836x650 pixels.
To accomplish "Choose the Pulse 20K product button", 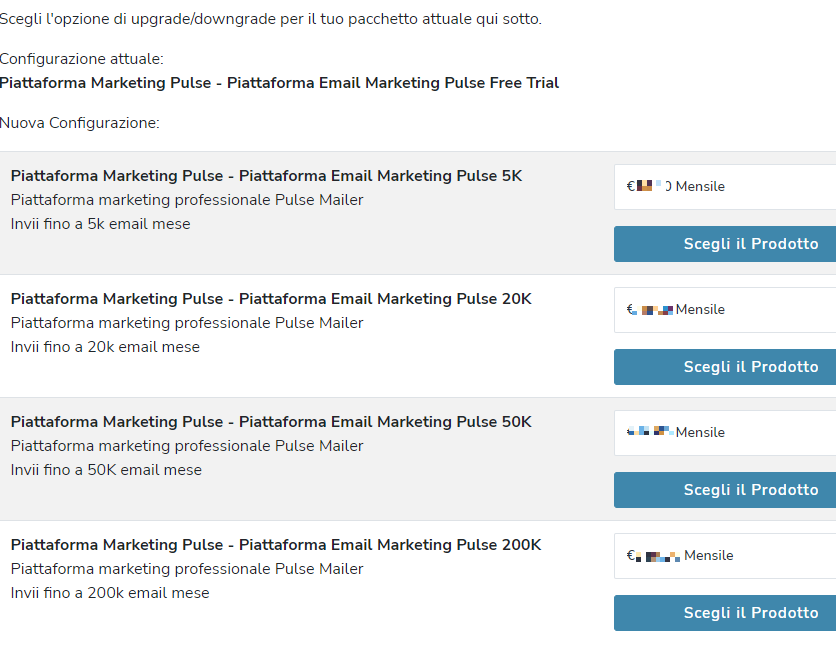I will coord(725,367).
